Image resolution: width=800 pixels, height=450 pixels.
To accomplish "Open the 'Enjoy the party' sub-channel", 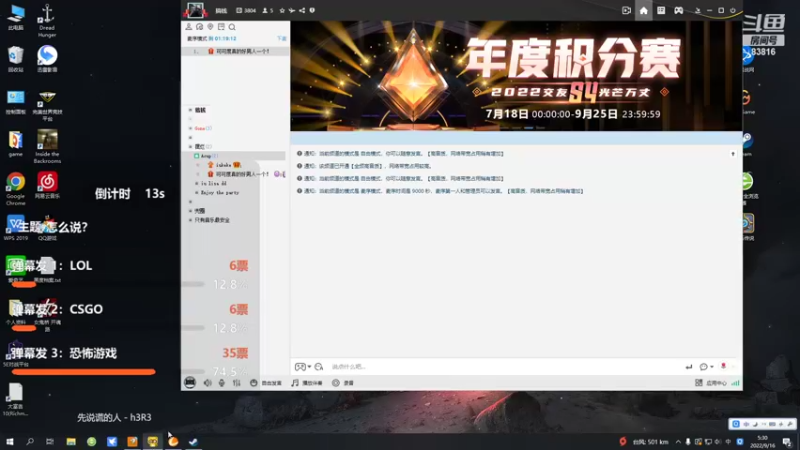I will pos(220,192).
